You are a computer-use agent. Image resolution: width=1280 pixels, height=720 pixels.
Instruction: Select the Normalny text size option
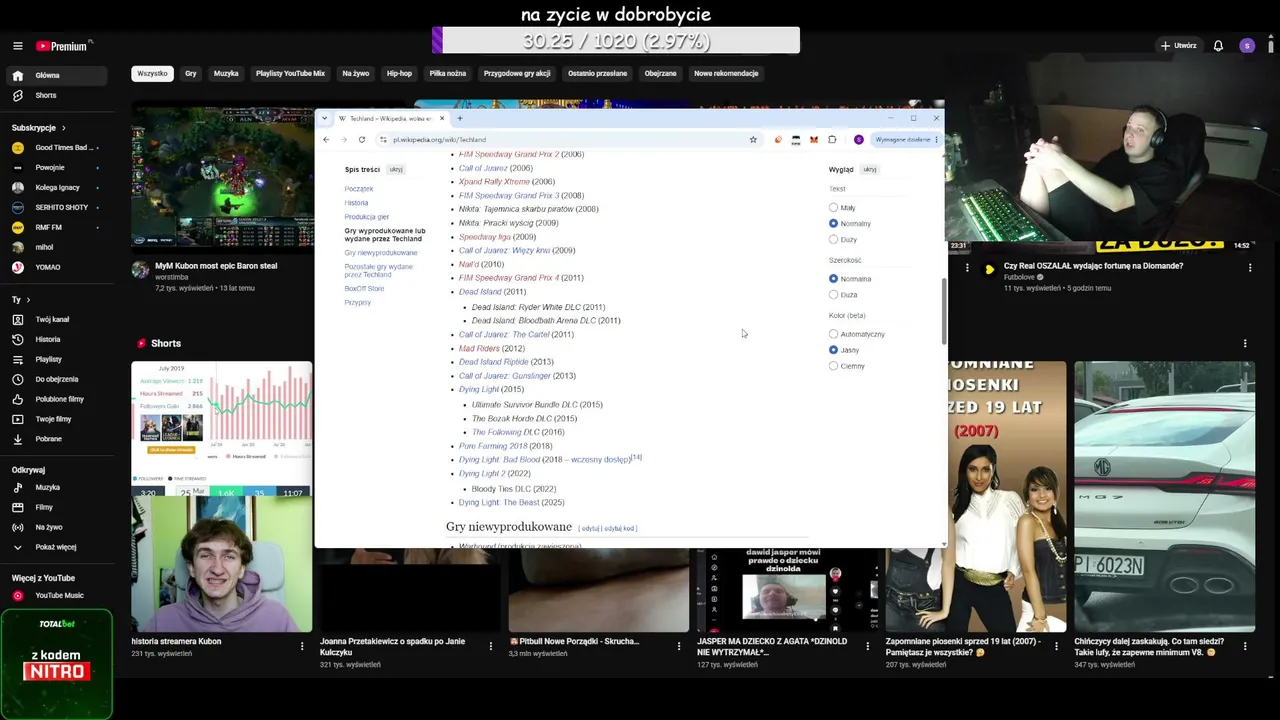pos(833,223)
